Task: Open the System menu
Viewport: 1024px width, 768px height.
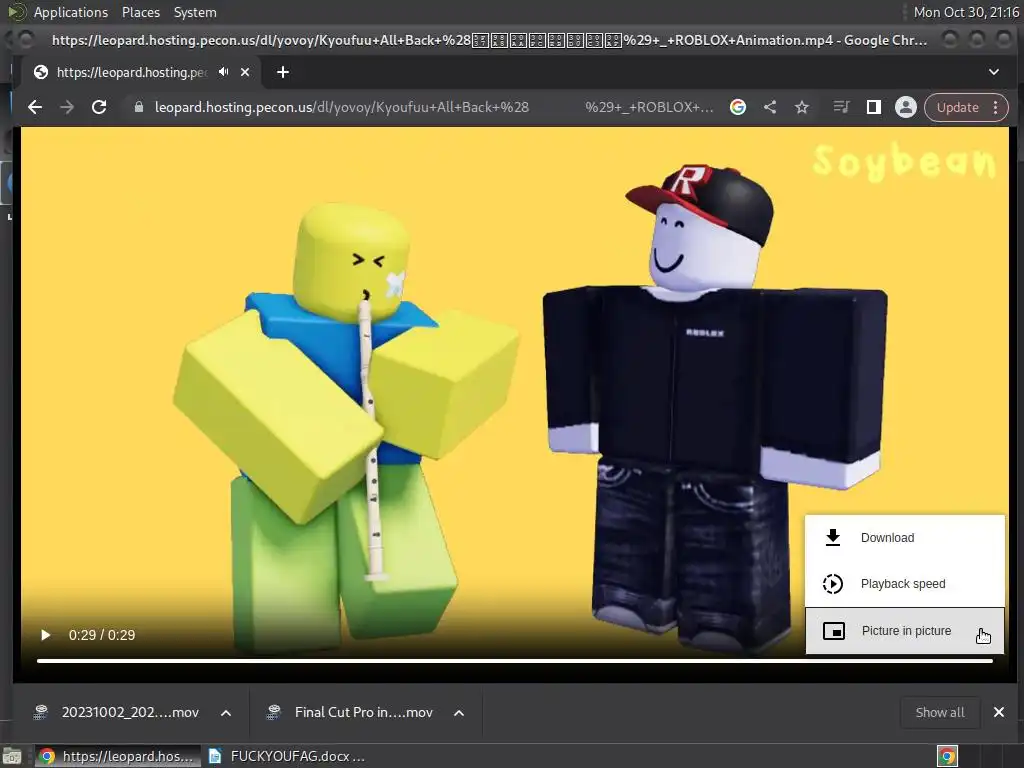Action: click(195, 12)
